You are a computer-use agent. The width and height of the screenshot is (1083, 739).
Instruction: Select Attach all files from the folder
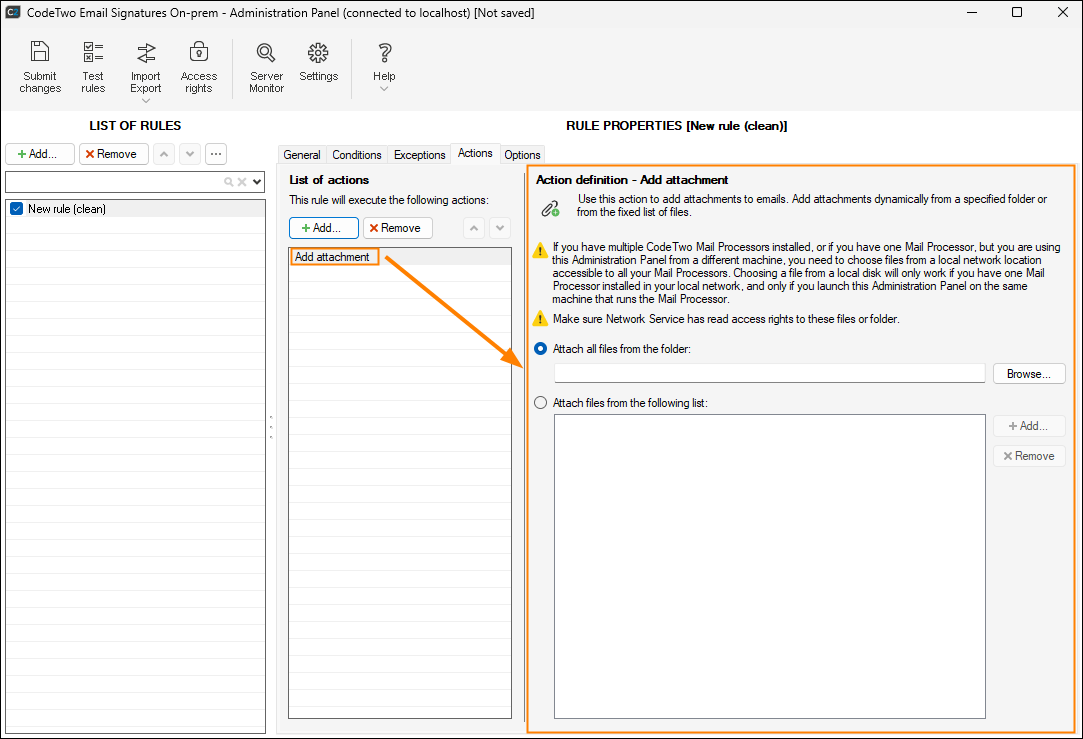tap(541, 349)
